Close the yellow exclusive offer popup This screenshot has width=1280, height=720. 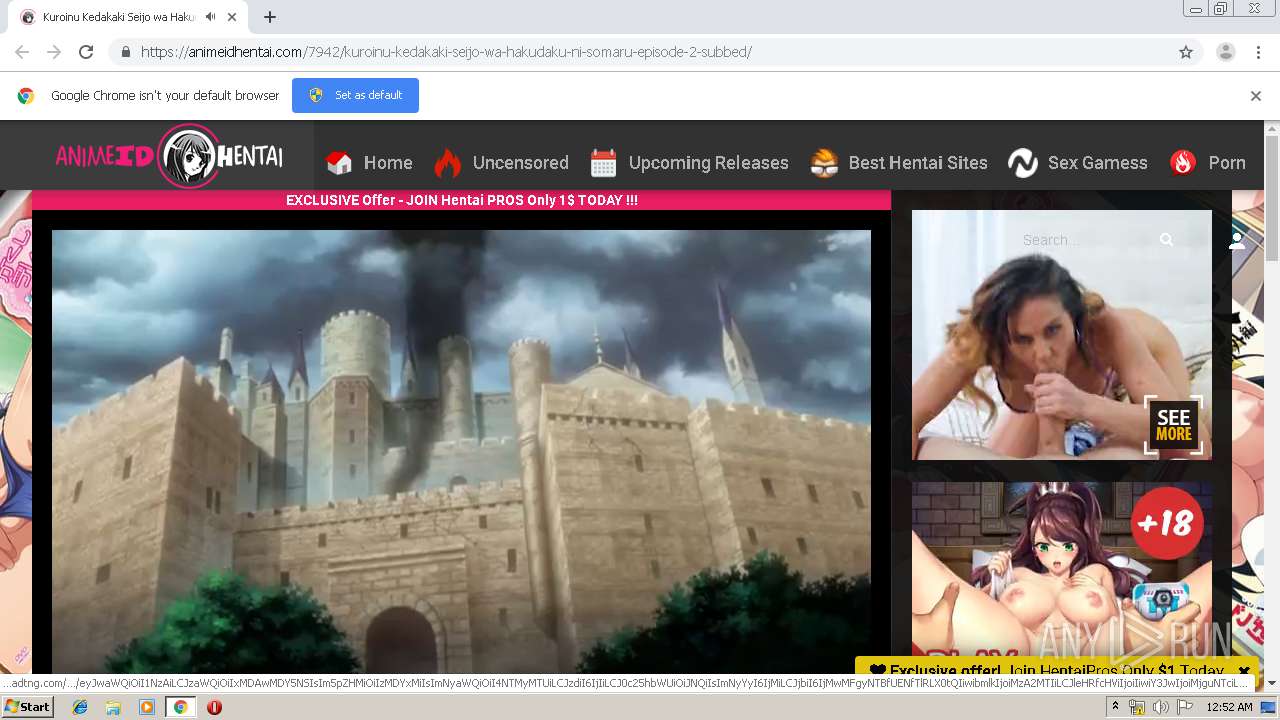point(1244,671)
